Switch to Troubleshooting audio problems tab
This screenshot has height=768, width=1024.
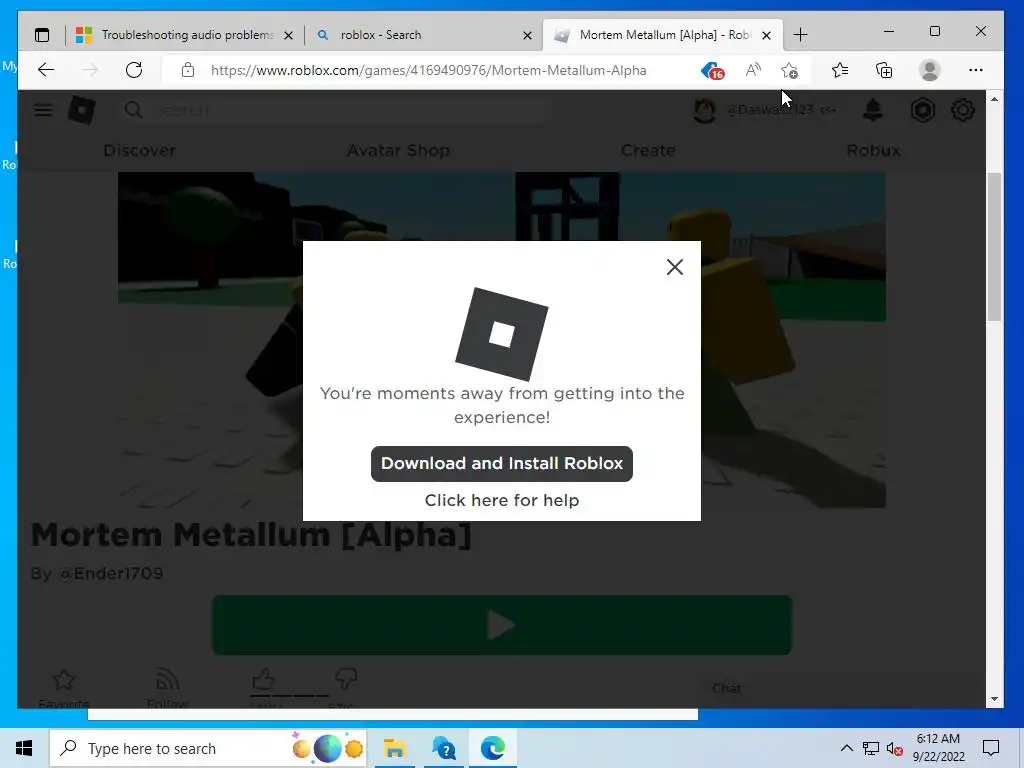coord(186,35)
